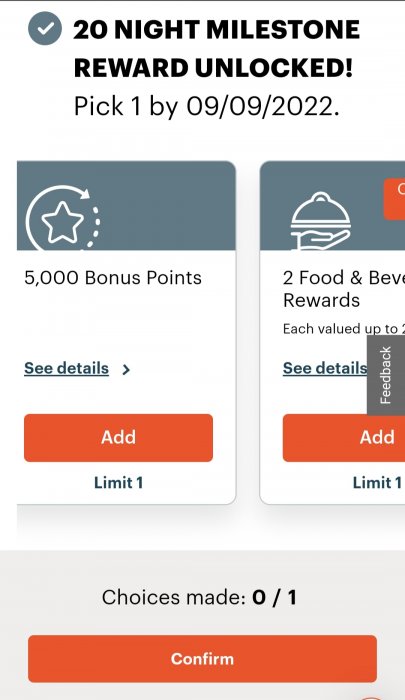This screenshot has width=405, height=700.
Task: Confirm the milestone reward choice
Action: [x=202, y=658]
